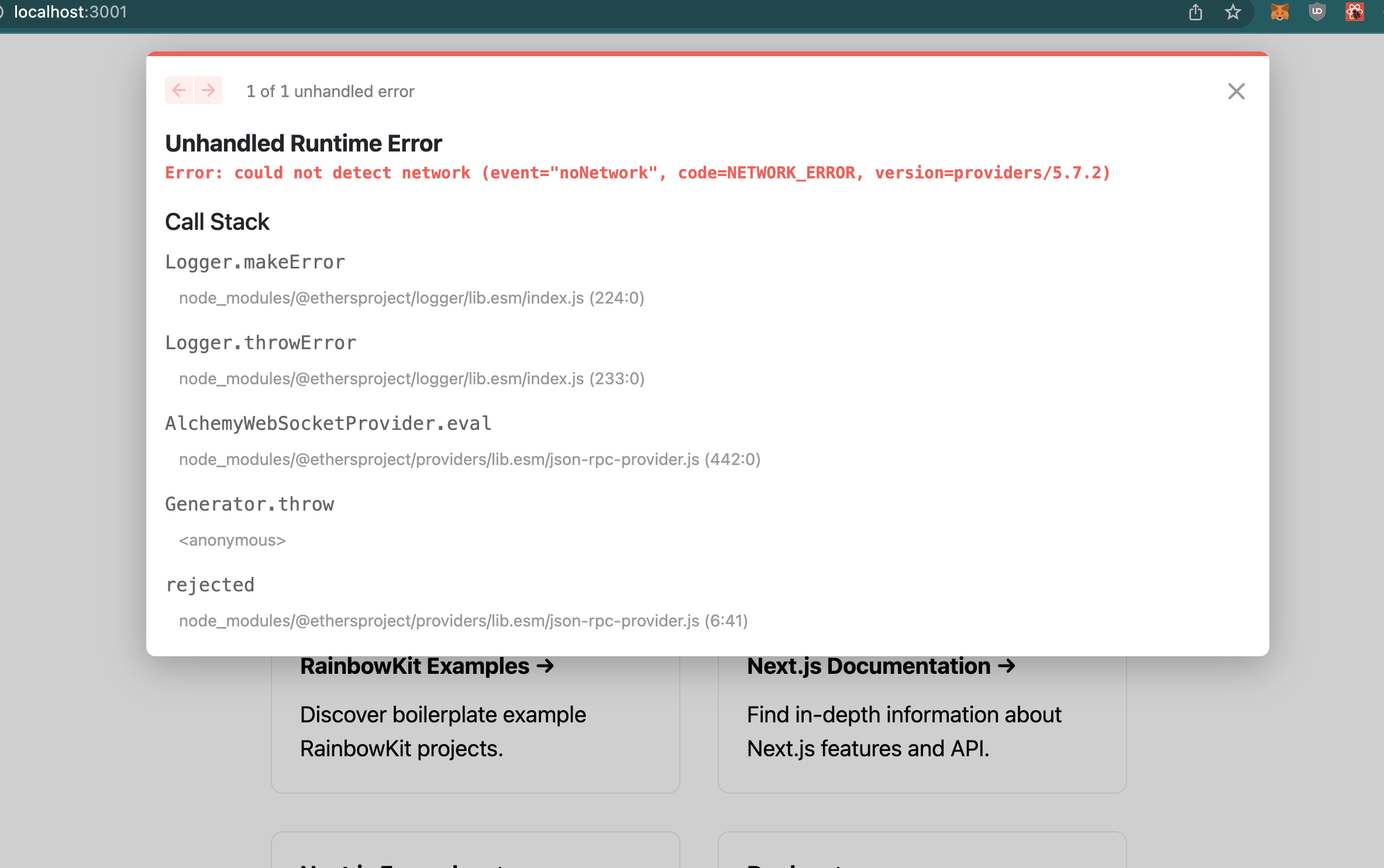The image size is (1384, 868).
Task: Click the NETWORK_ERROR error message text
Action: (x=638, y=173)
